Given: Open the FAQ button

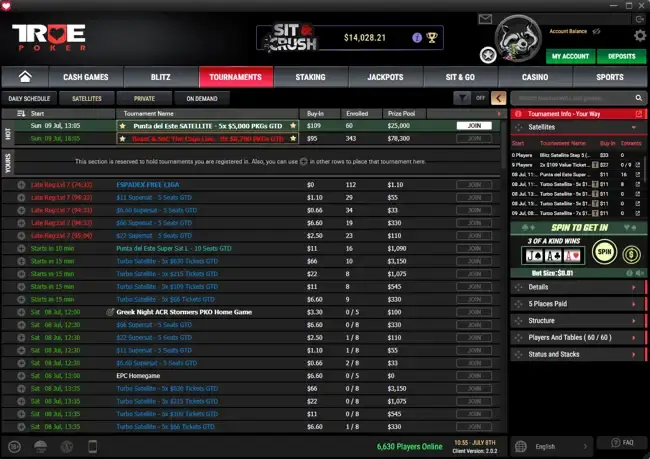Looking at the screenshot, I should pyautogui.click(x=622, y=443).
